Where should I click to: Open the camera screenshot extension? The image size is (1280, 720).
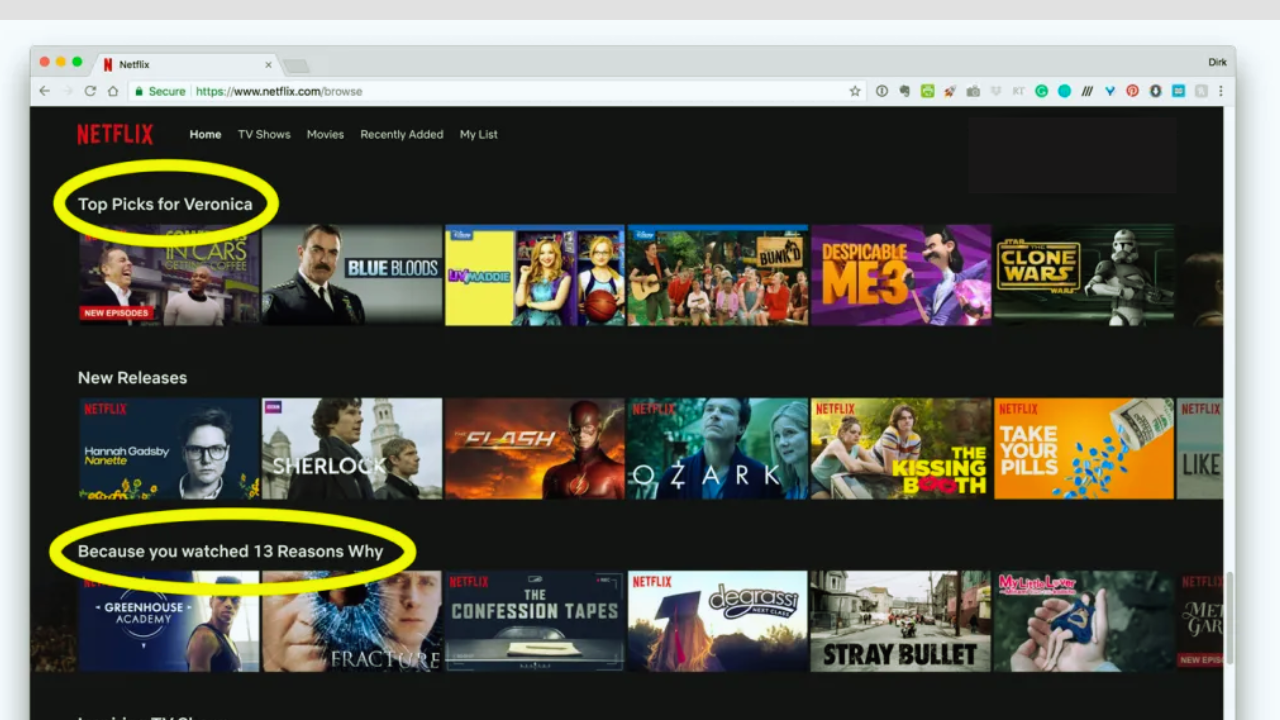(973, 91)
